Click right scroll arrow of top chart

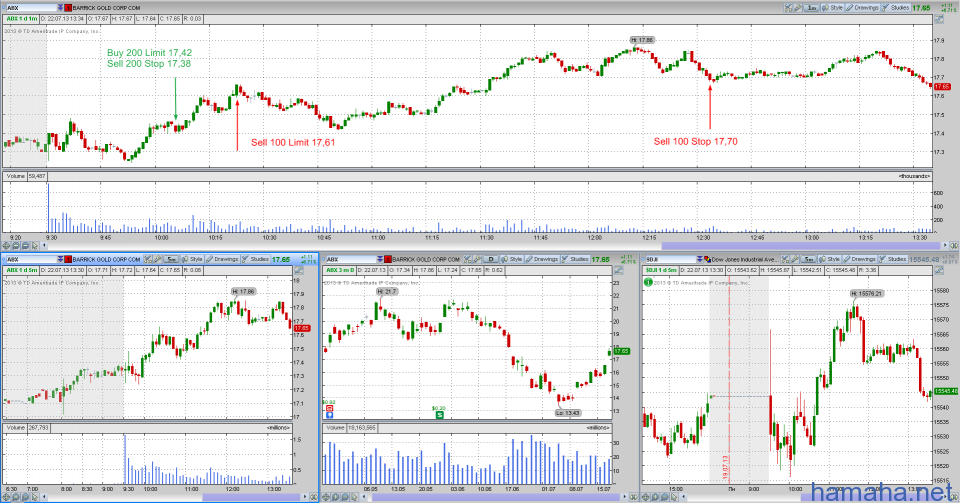pyautogui.click(x=945, y=245)
